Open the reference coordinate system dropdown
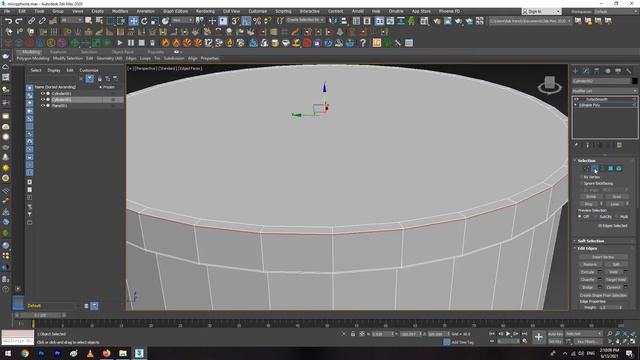This screenshot has width=640, height=360. [182, 20]
